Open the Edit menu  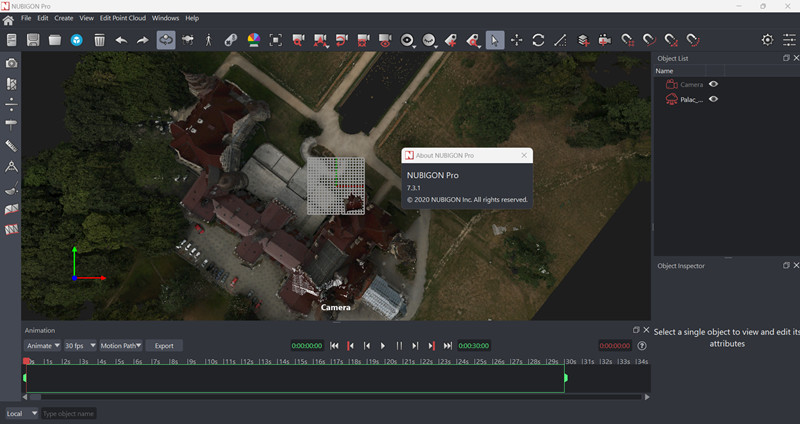(x=43, y=18)
